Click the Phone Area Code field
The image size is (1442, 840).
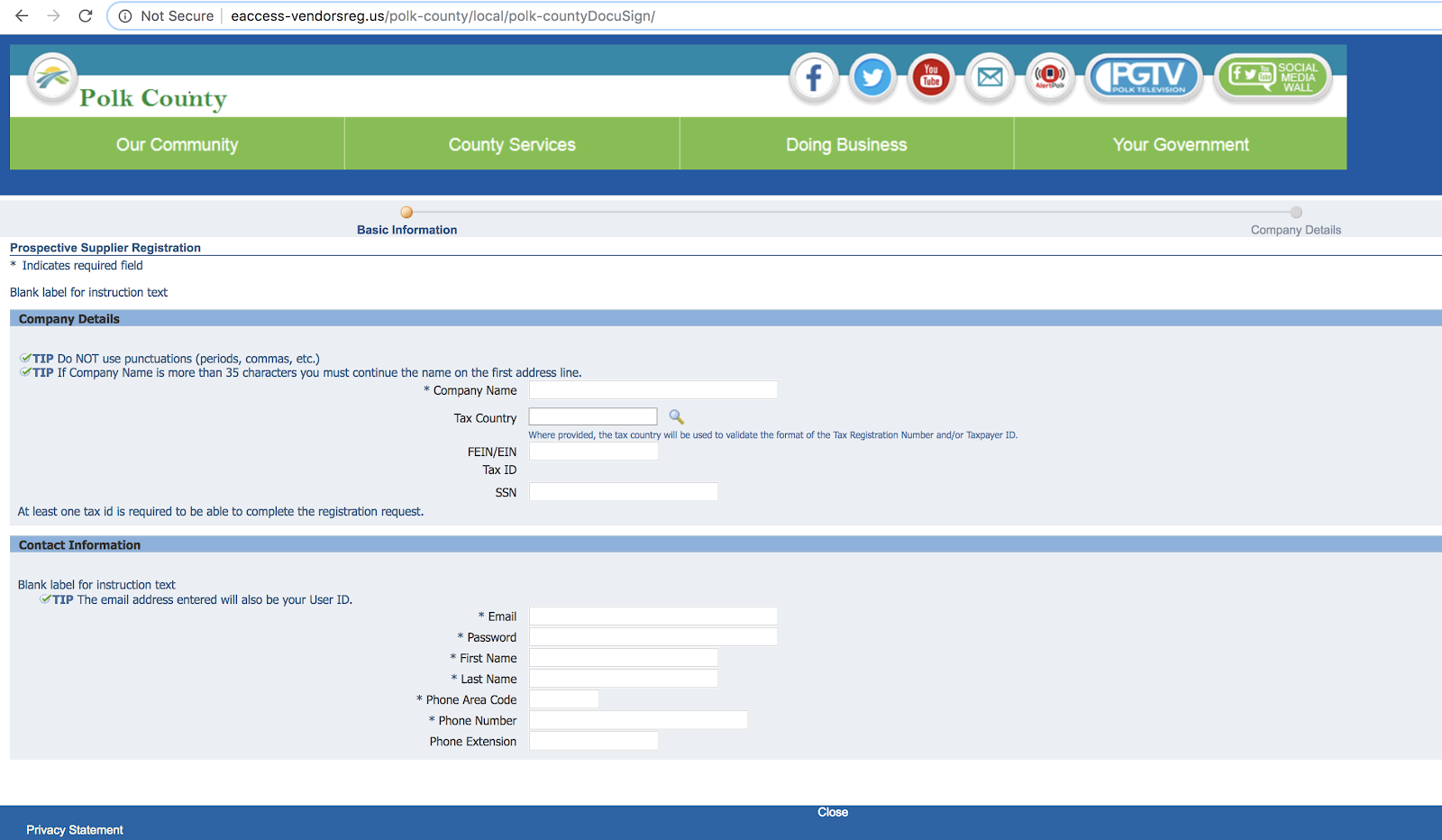pos(564,699)
